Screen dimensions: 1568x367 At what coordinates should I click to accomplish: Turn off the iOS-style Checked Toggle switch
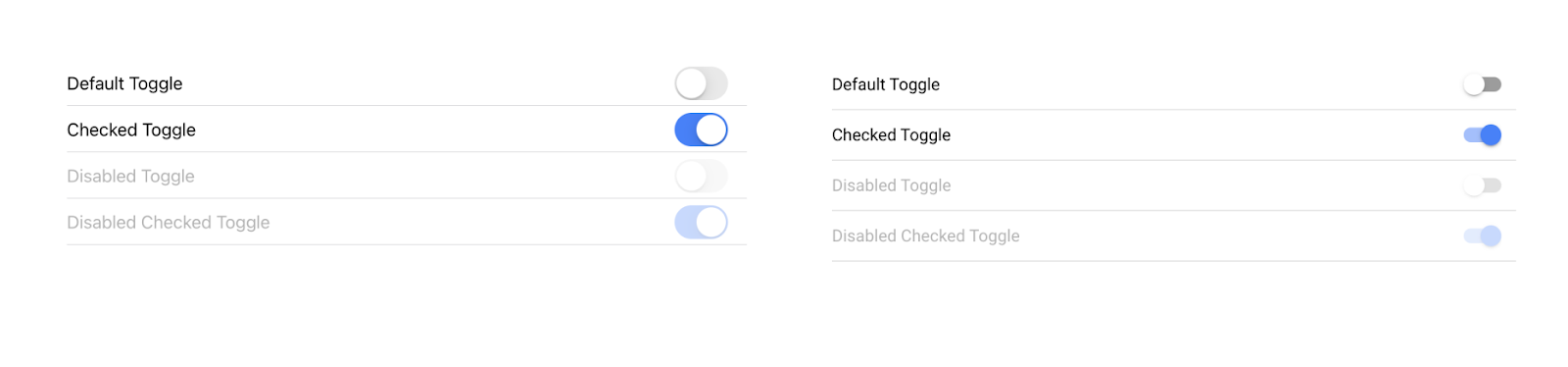pyautogui.click(x=701, y=130)
